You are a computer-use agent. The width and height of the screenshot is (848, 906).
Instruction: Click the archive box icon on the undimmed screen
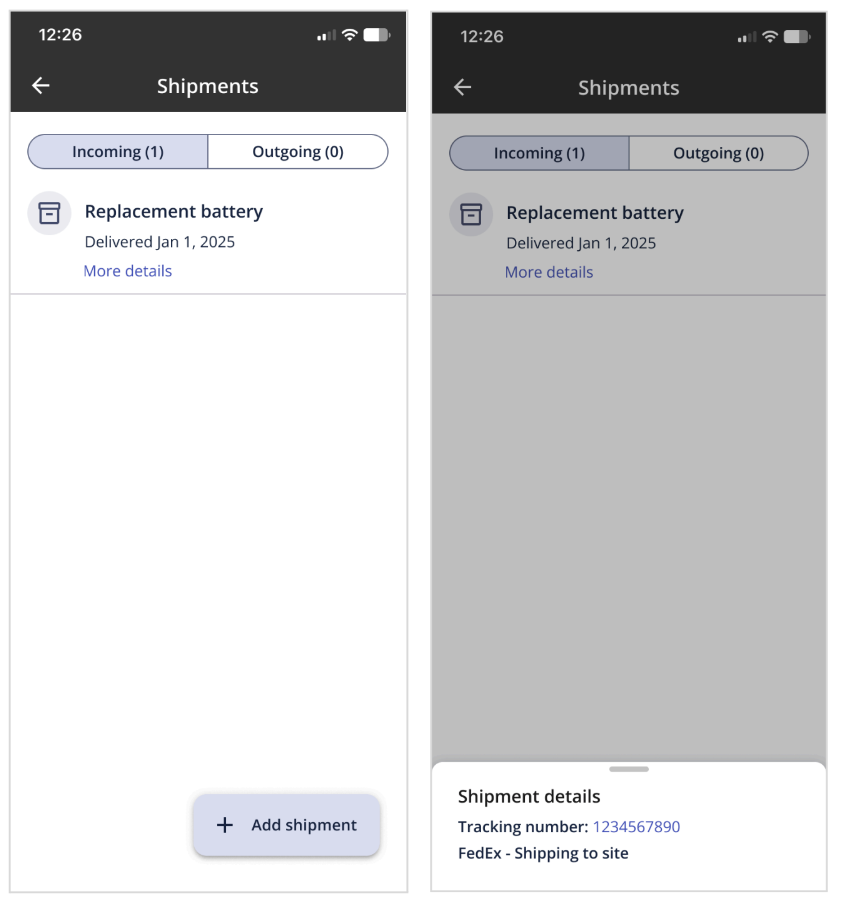pos(49,213)
